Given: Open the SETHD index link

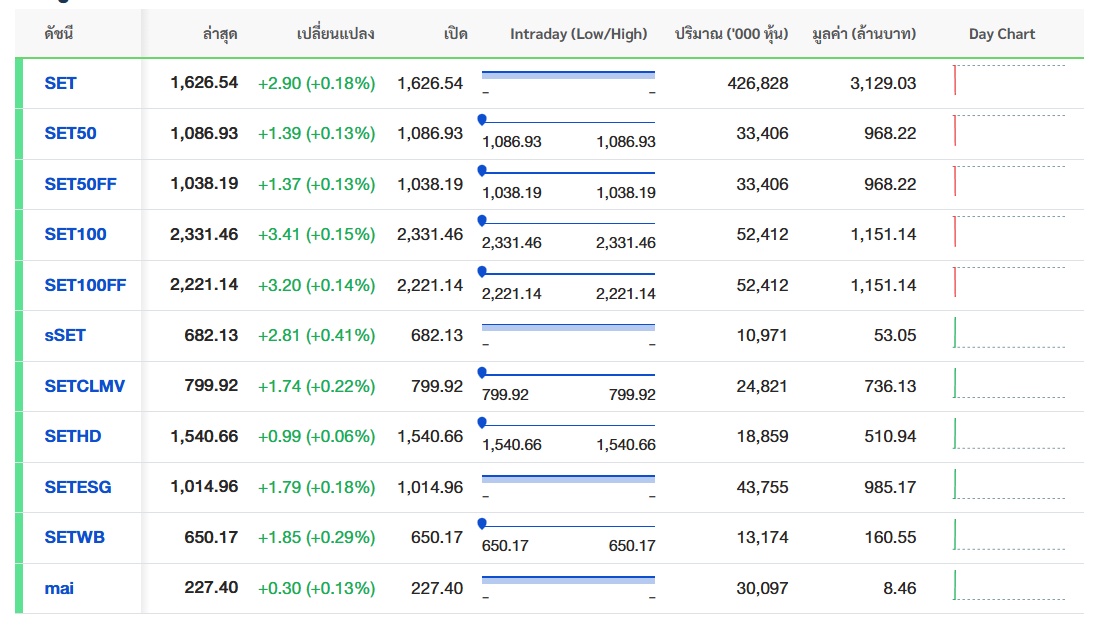Looking at the screenshot, I should coord(73,436).
